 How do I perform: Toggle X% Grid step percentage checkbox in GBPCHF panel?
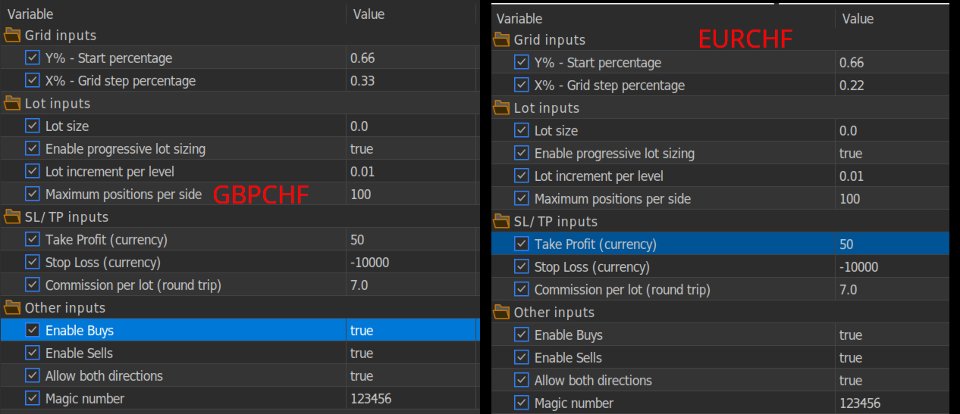32,81
